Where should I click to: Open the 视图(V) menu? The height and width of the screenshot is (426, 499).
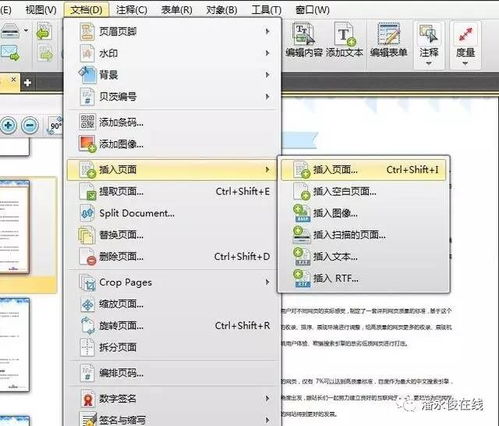coord(41,10)
